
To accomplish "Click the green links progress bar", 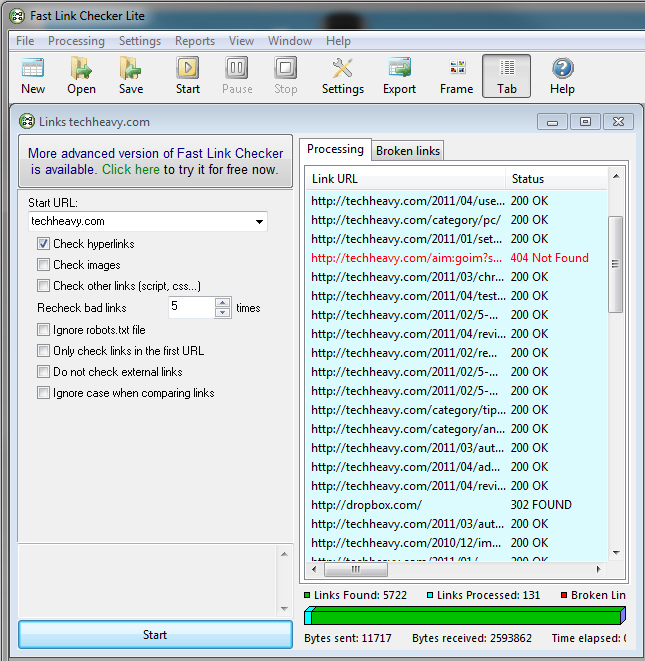I will tap(465, 615).
